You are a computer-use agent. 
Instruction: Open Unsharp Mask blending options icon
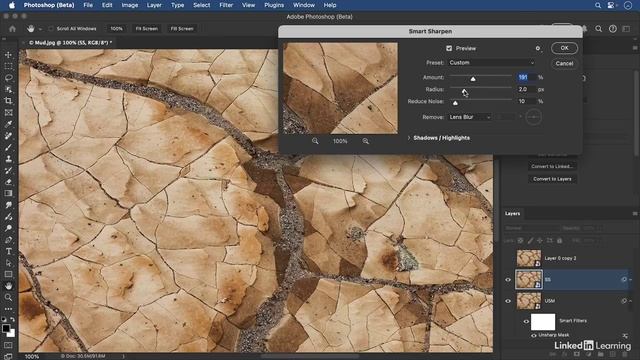coord(625,335)
